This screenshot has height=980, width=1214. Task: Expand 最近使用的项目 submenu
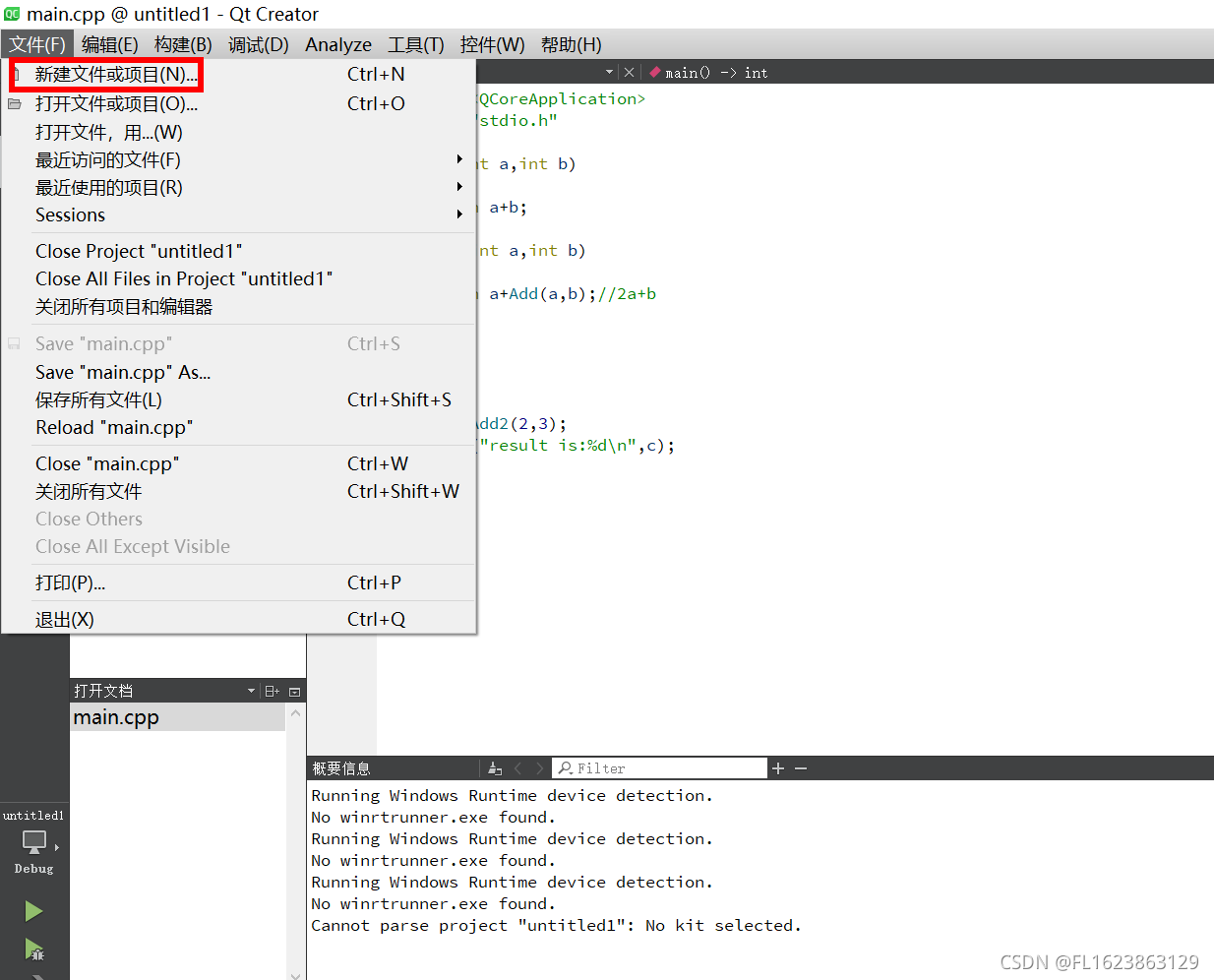pos(458,187)
